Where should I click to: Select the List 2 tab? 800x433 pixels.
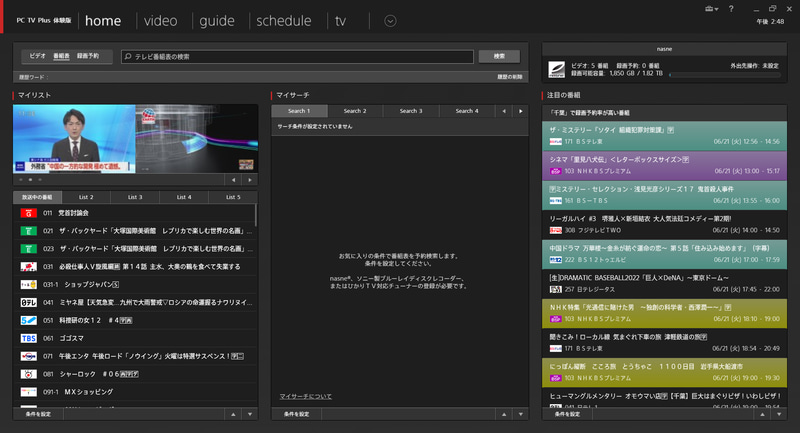(86, 197)
